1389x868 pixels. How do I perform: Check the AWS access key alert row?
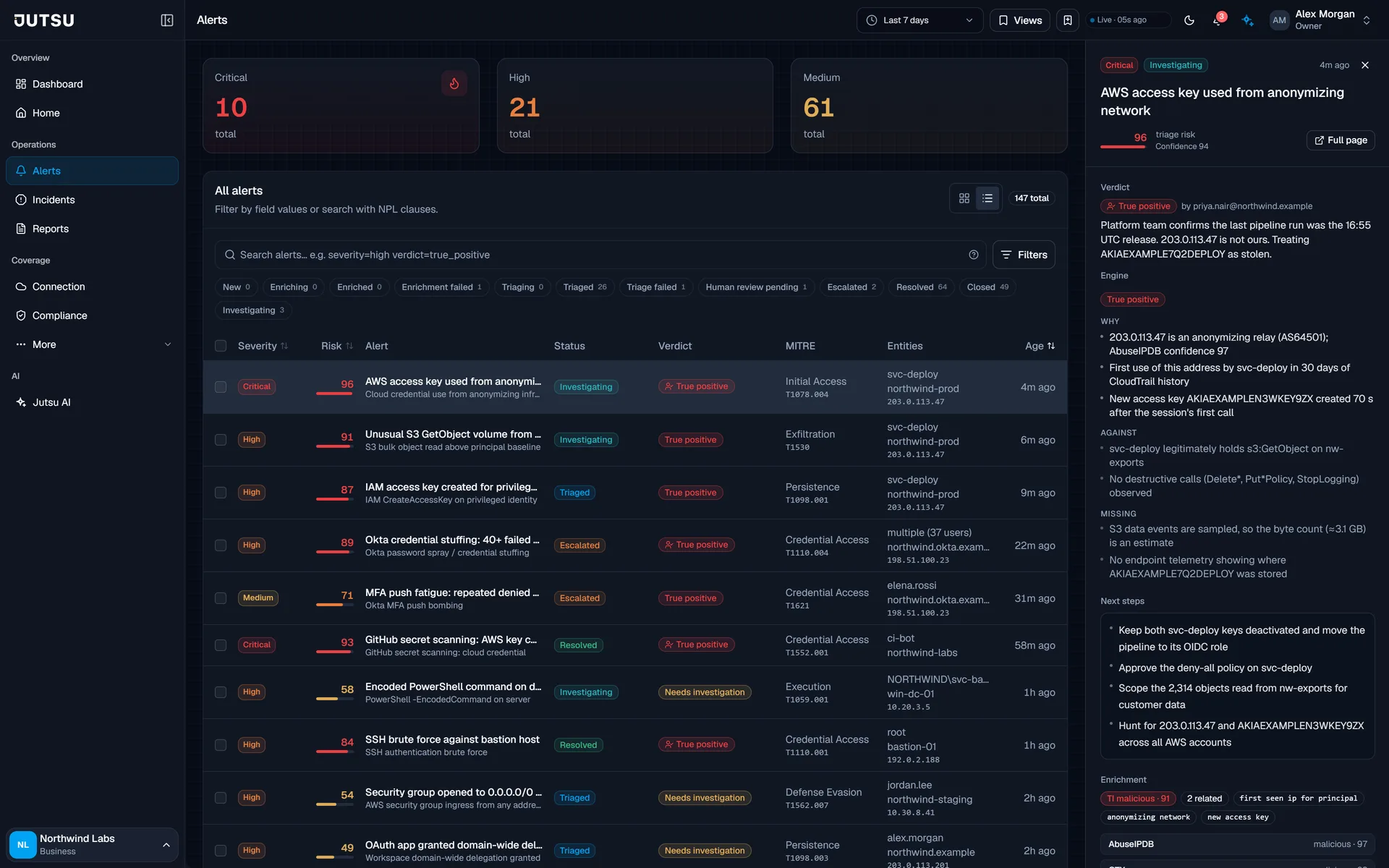pyautogui.click(x=221, y=387)
